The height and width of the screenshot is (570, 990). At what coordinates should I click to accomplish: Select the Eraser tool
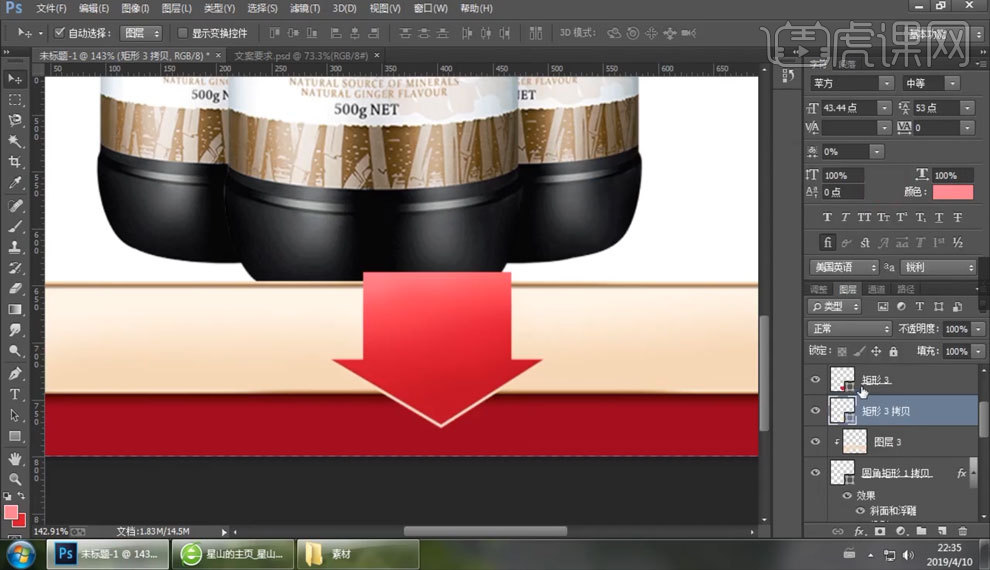click(15, 288)
